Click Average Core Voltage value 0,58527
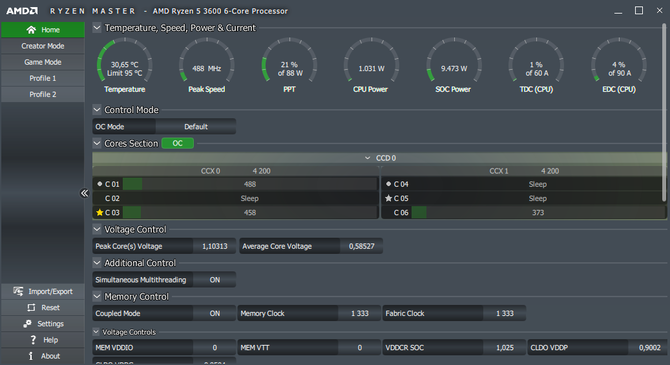Viewport: 670px width, 365px height. [x=361, y=246]
